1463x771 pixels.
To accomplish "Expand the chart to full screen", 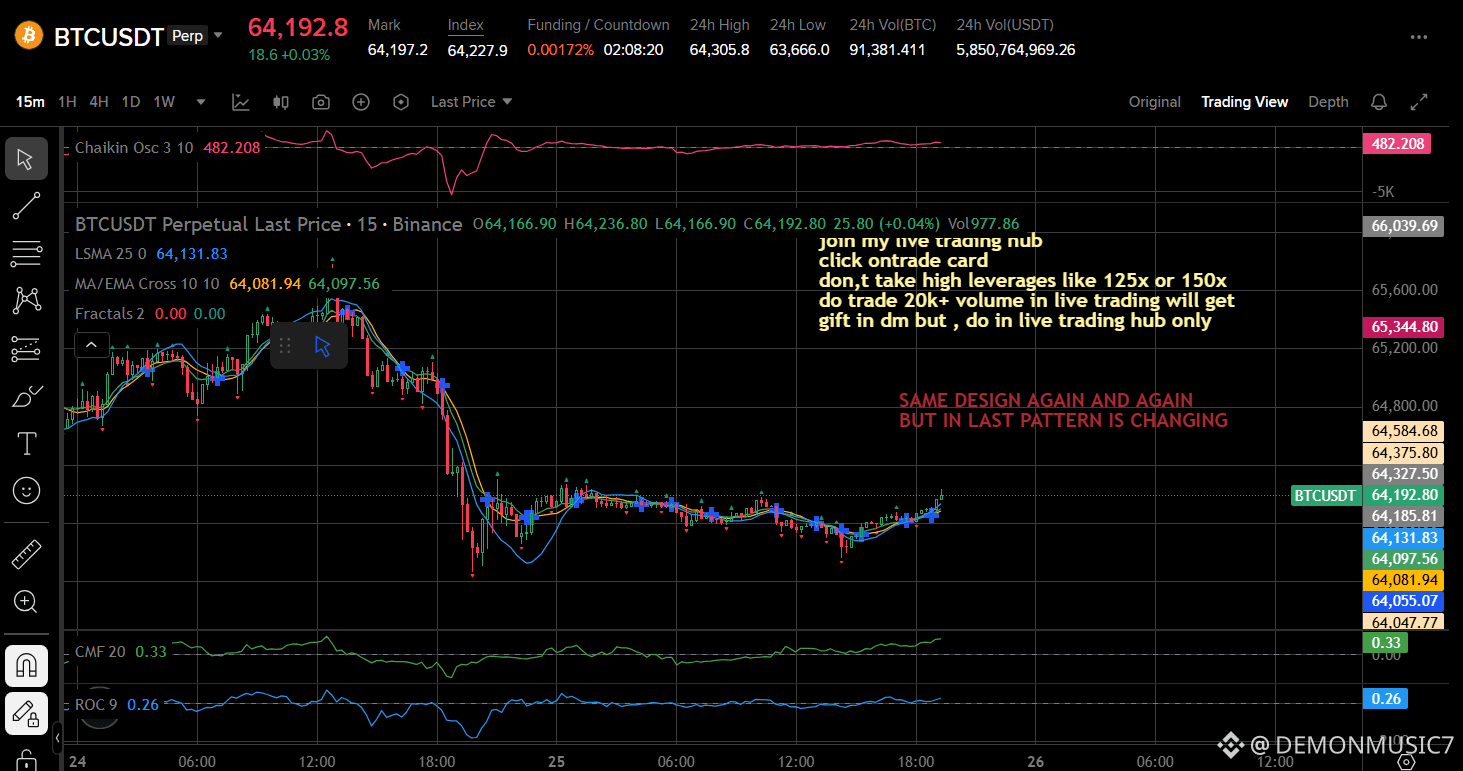I will 1419,102.
